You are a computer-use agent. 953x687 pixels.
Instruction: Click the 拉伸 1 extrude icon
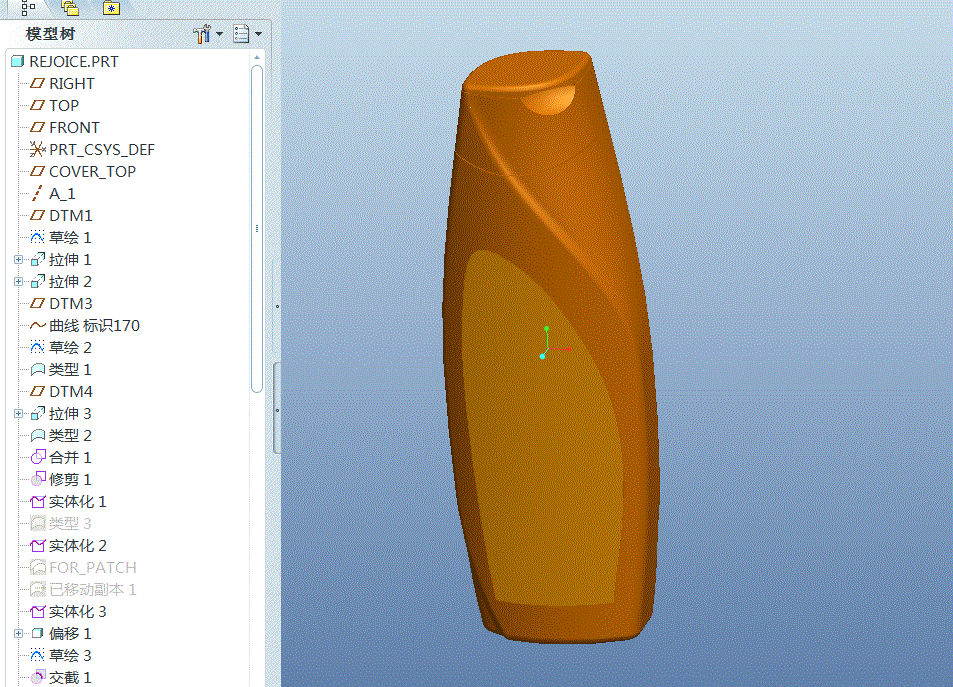[38, 260]
